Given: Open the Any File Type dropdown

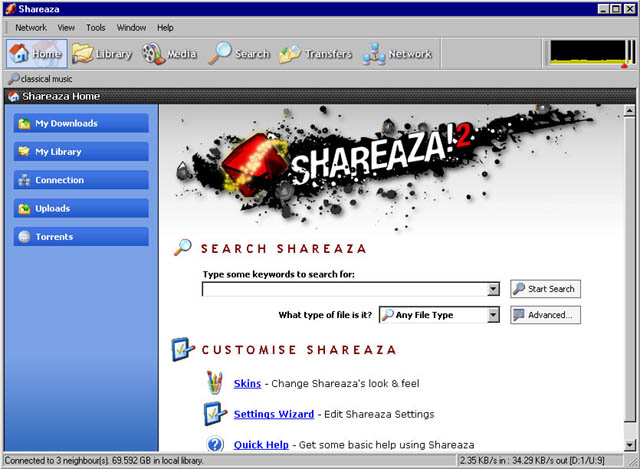Looking at the screenshot, I should coord(492,315).
